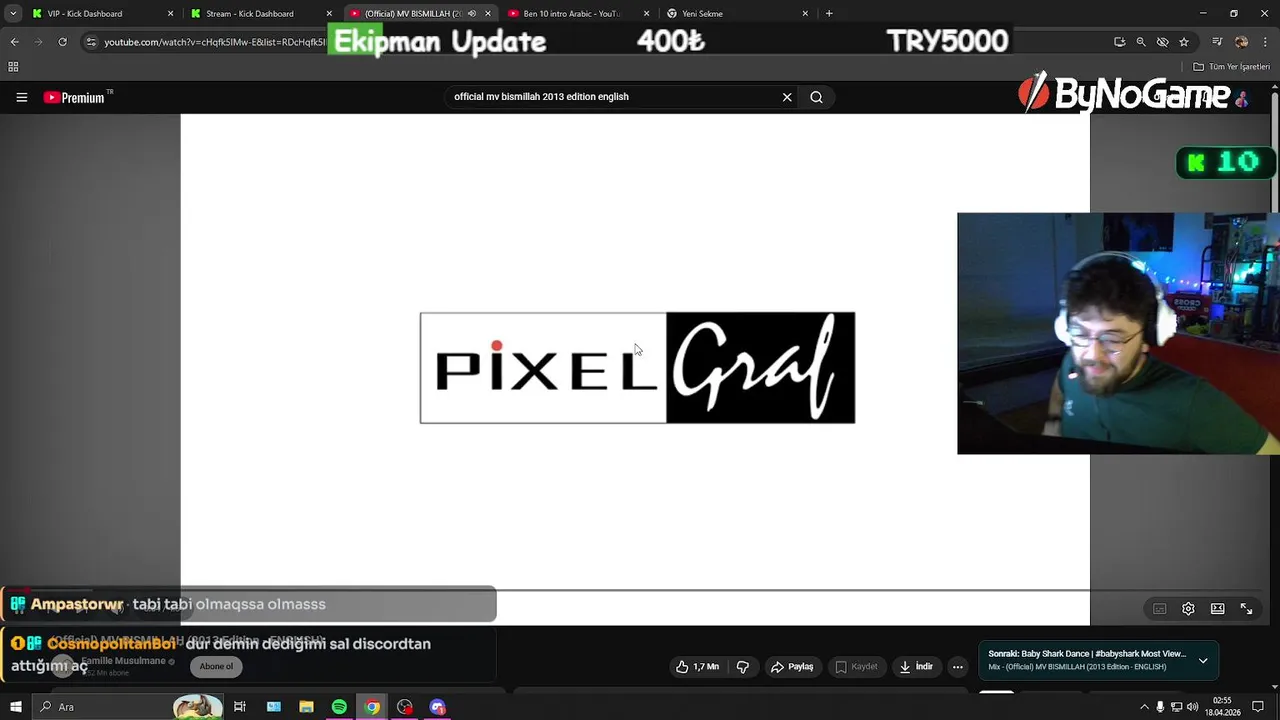Click the YouTube URL address field

click(x=215, y=42)
